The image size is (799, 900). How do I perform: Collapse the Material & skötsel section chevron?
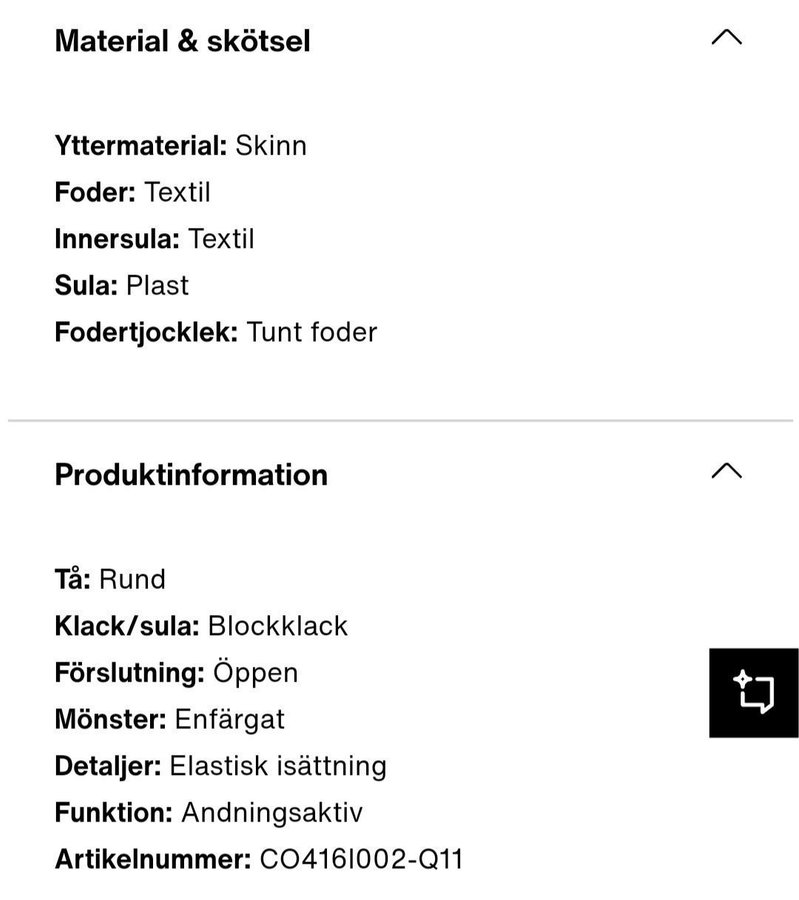(726, 38)
